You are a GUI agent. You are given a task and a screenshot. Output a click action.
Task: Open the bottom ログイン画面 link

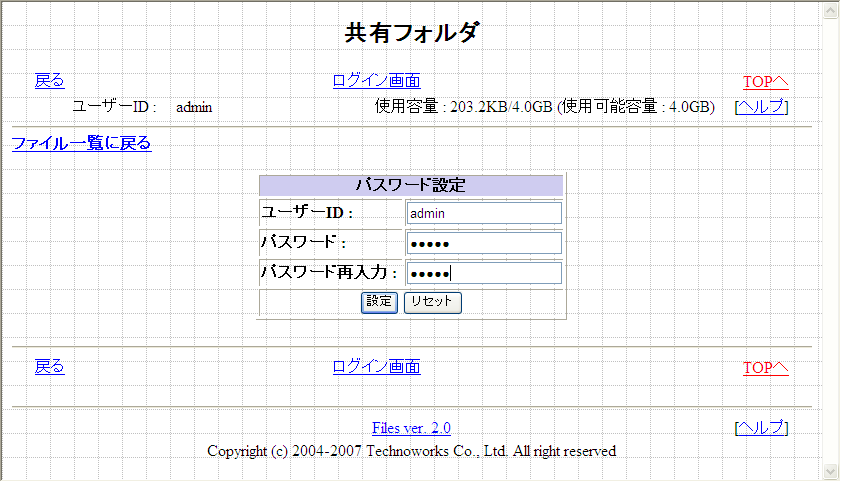[376, 367]
